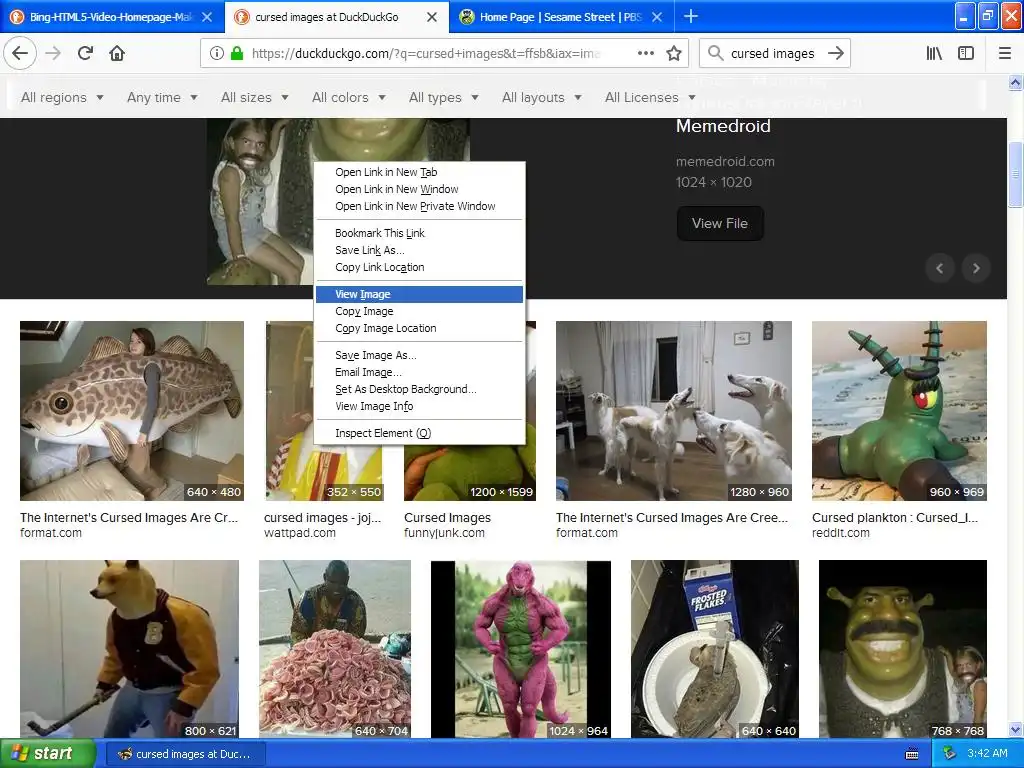Close the cursed images DuckDuckGo tab

coord(432,17)
